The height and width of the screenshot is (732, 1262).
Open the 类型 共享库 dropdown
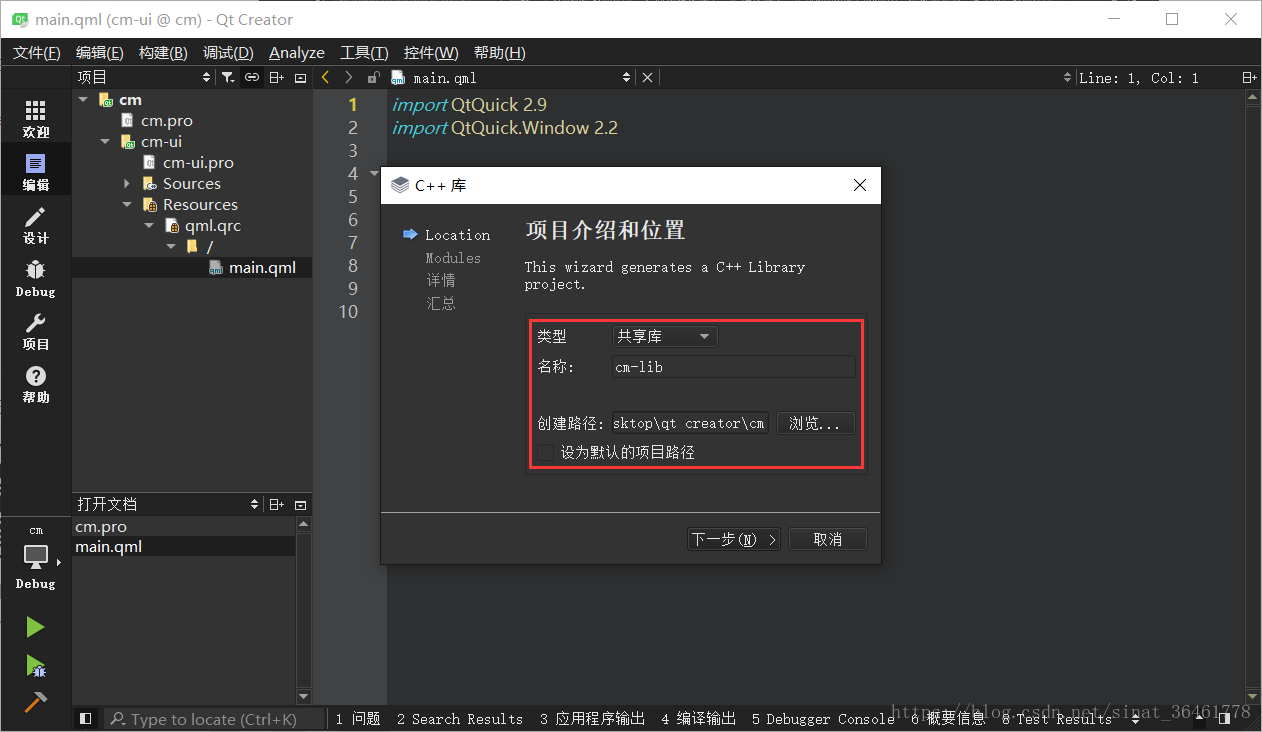click(665, 337)
